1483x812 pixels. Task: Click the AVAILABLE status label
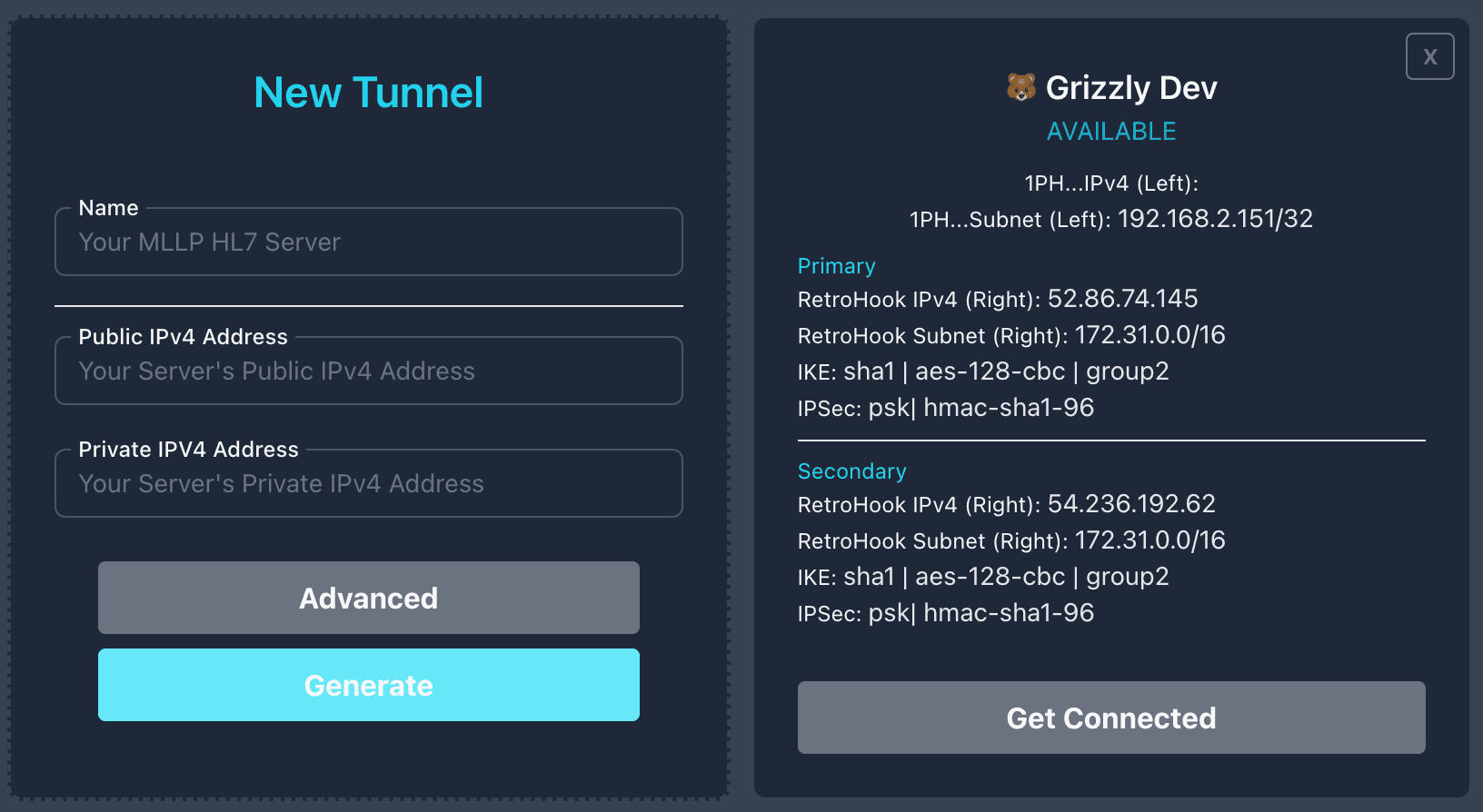1111,132
